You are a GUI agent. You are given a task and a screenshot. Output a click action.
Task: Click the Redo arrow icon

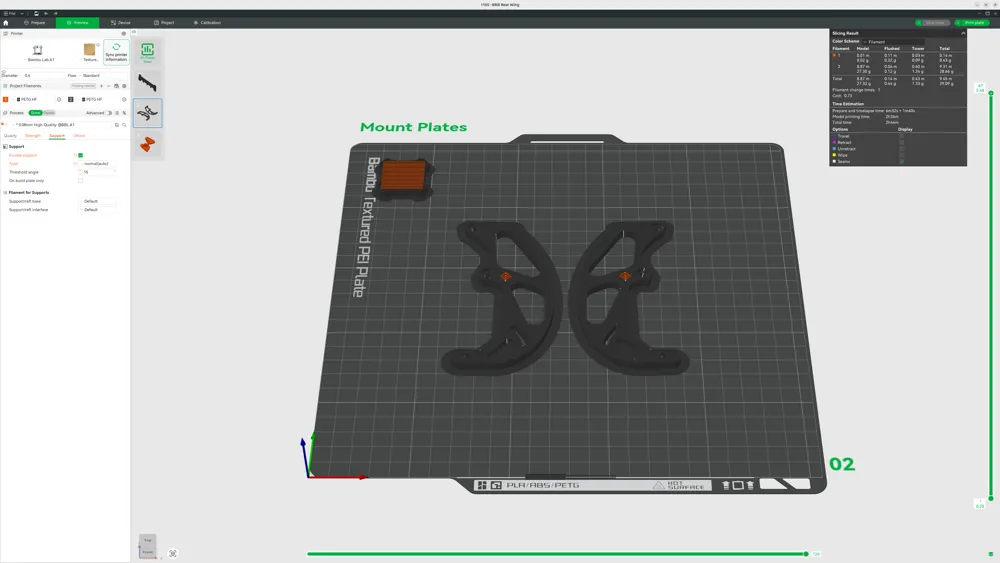pos(55,13)
